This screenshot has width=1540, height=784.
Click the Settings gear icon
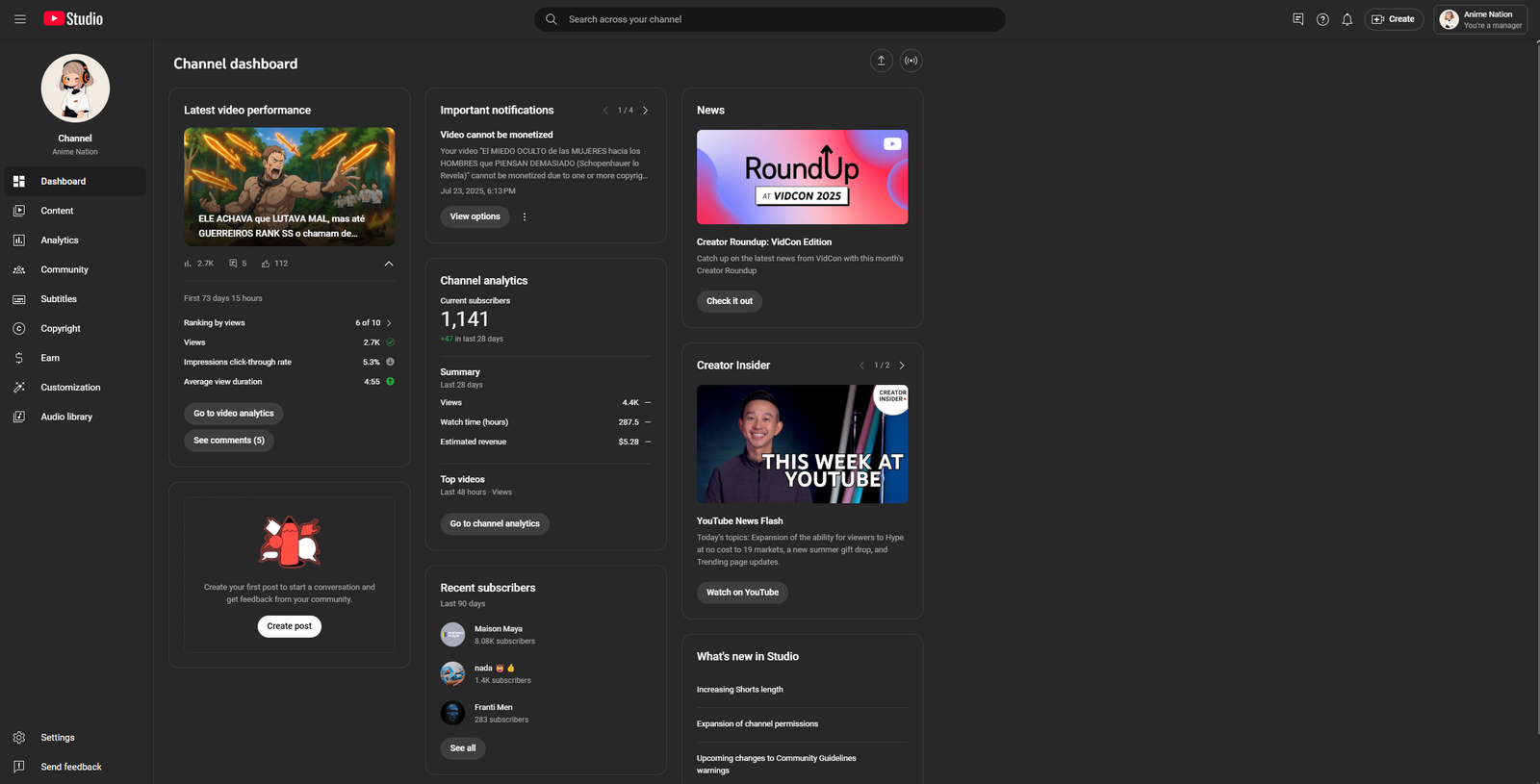point(19,738)
